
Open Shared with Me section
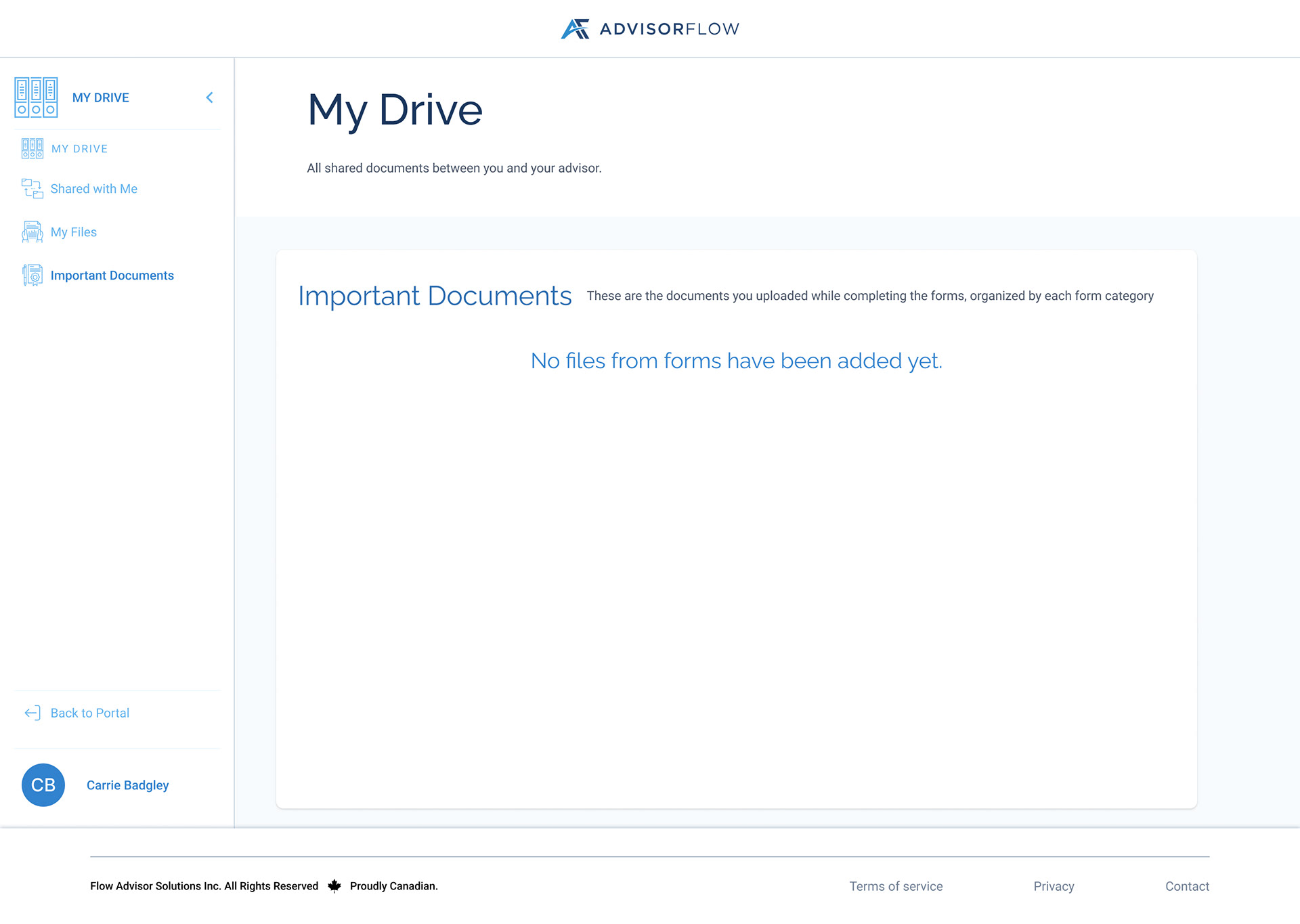(93, 189)
